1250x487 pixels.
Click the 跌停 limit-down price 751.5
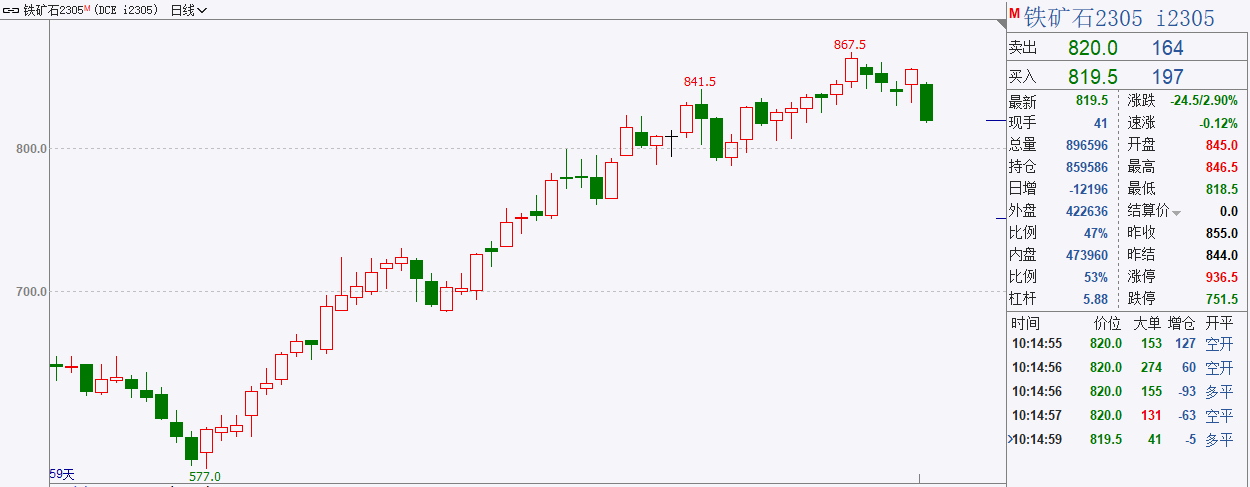coord(1217,298)
